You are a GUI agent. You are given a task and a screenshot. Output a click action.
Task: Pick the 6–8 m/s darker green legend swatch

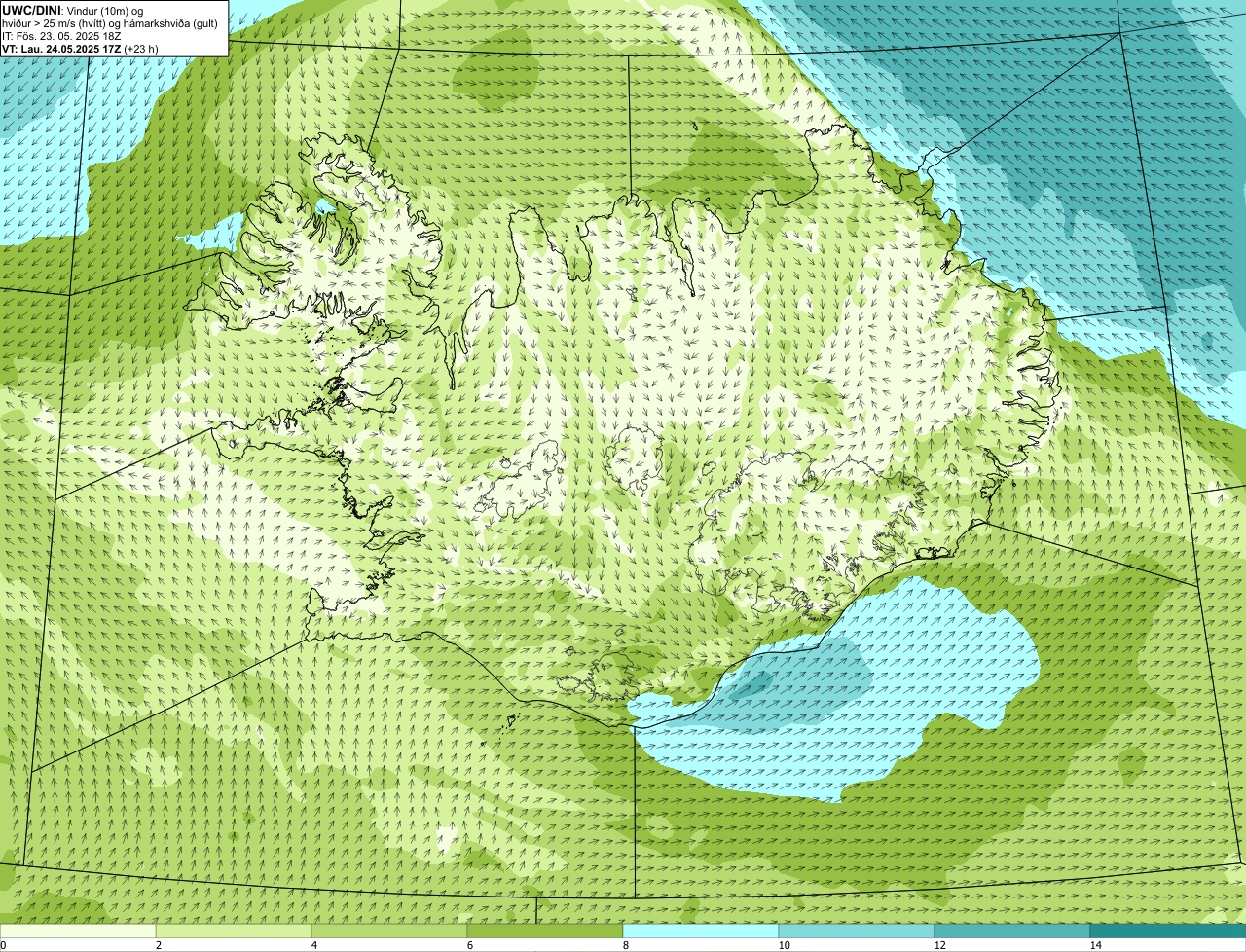[x=545, y=931]
